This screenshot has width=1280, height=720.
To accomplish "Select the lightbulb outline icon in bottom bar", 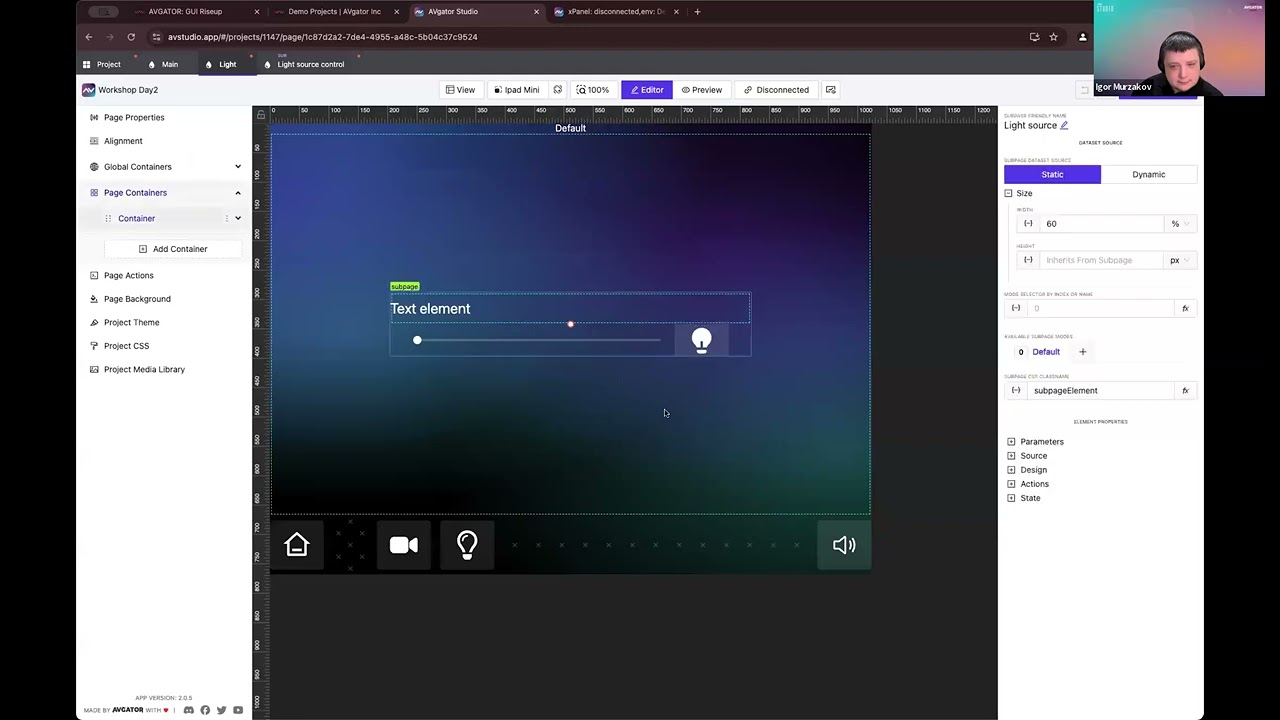I will (467, 545).
